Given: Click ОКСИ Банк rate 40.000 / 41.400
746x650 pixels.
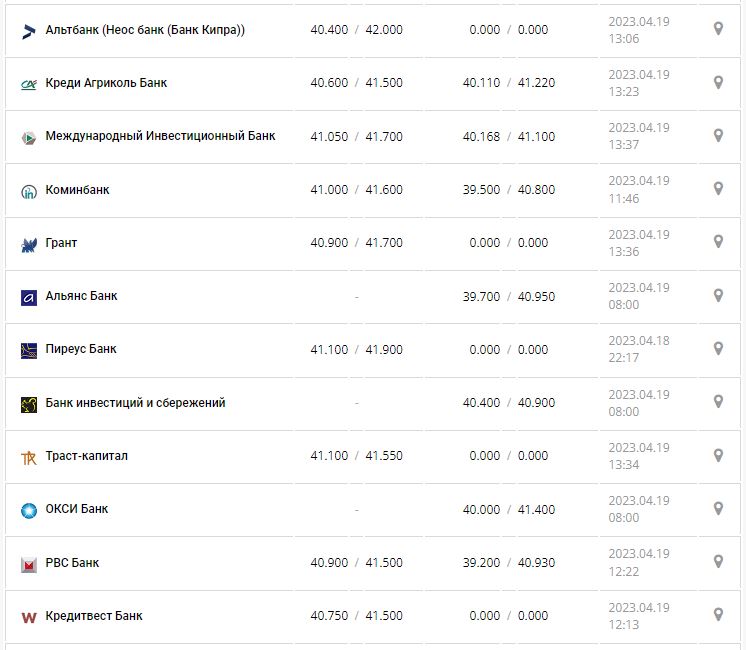Looking at the screenshot, I should pos(508,510).
